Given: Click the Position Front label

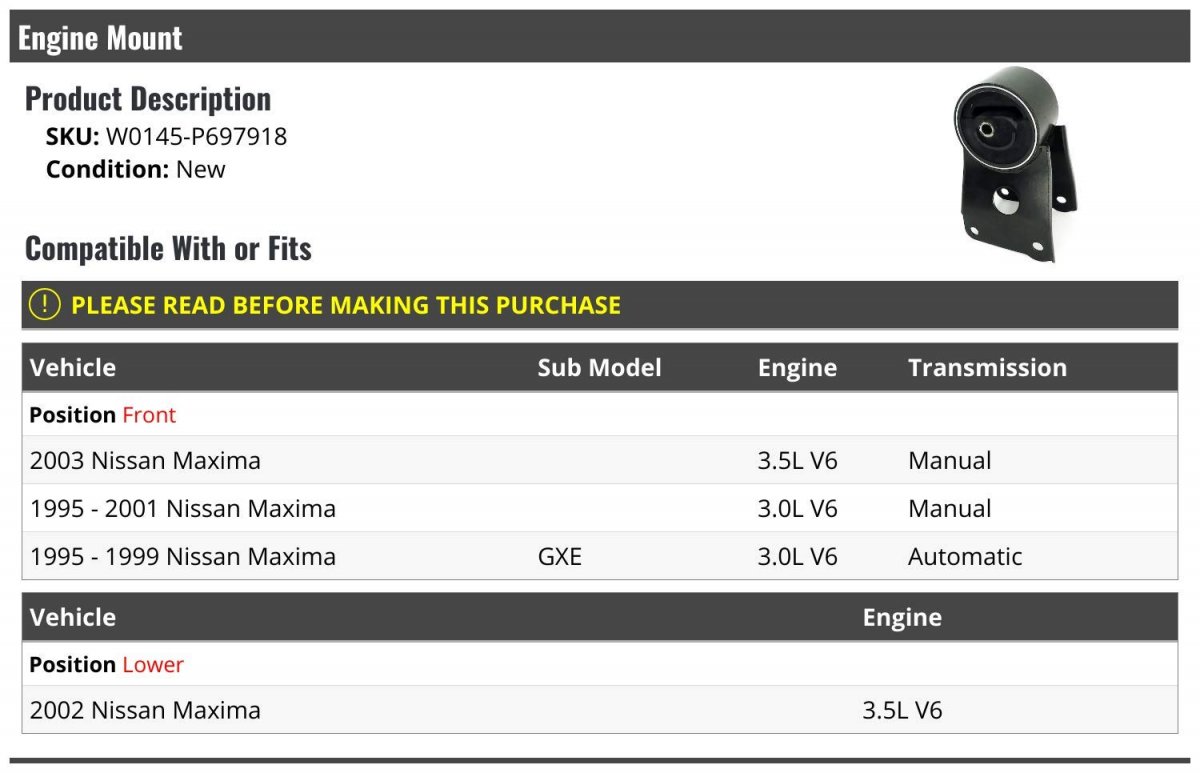Looking at the screenshot, I should tap(103, 414).
